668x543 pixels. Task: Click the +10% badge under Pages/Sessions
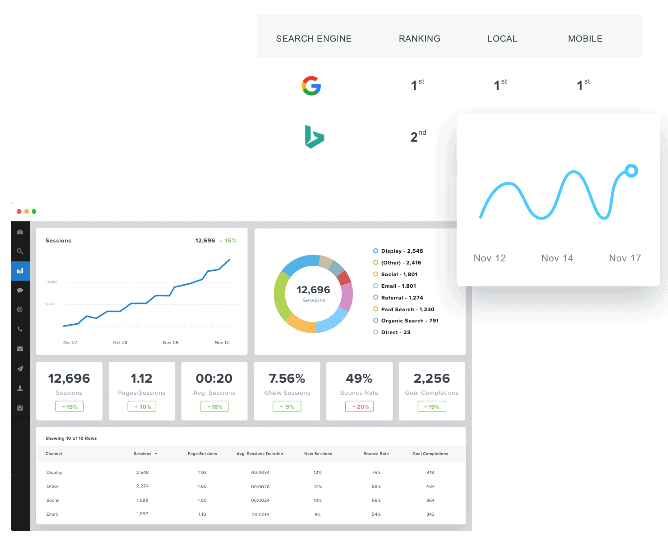coord(142,407)
